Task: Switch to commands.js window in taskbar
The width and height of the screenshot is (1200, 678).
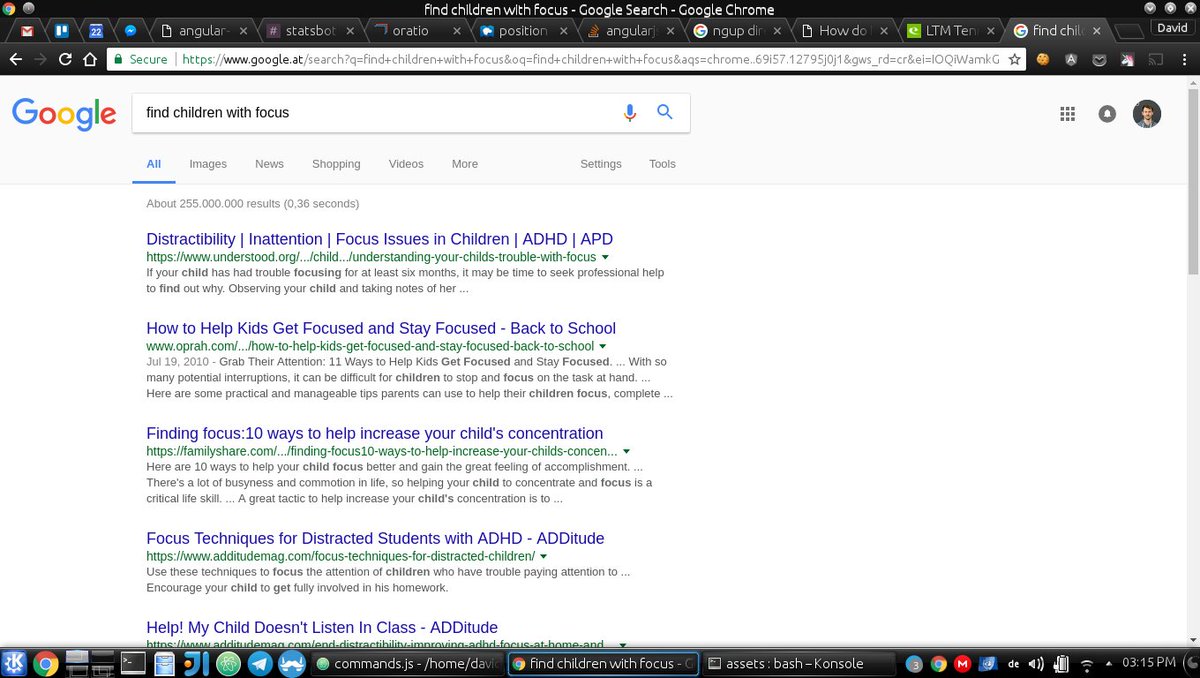Action: click(405, 663)
